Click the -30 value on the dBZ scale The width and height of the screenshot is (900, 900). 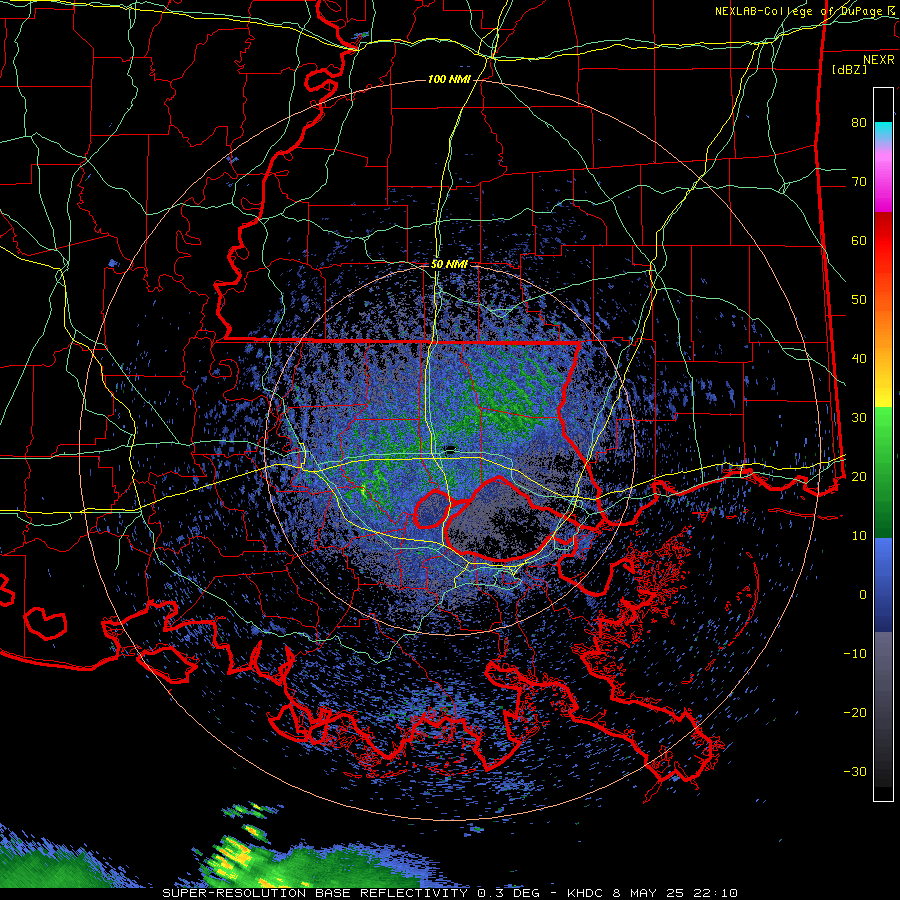855,772
